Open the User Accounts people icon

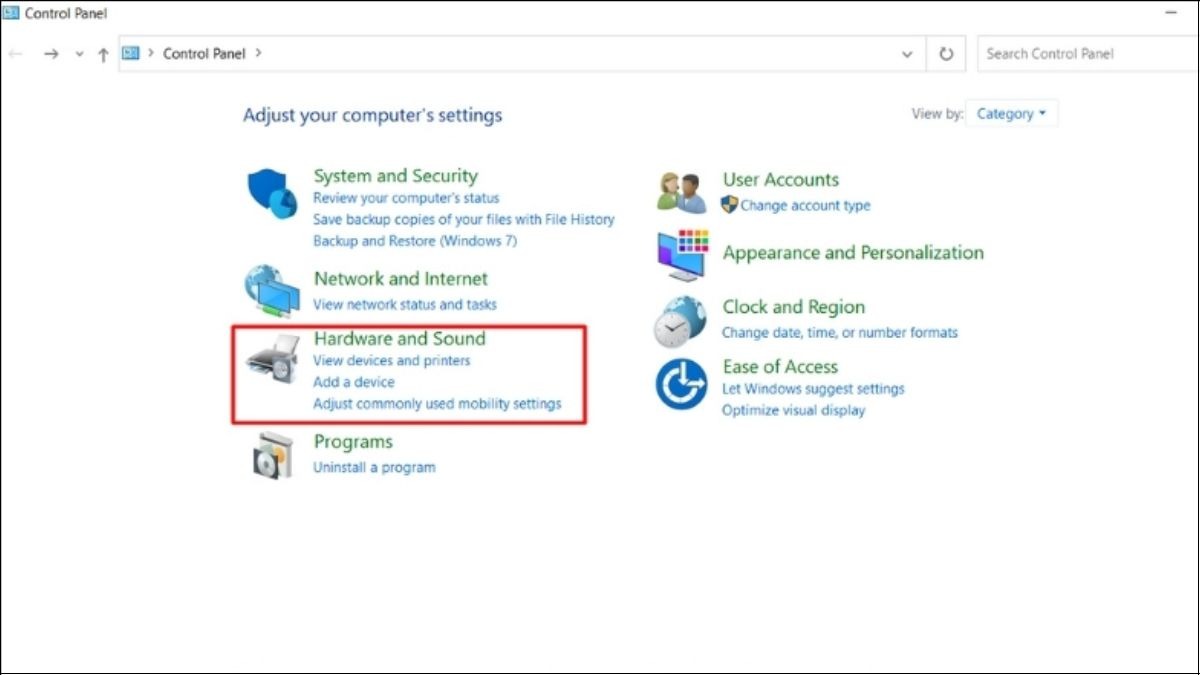point(682,192)
